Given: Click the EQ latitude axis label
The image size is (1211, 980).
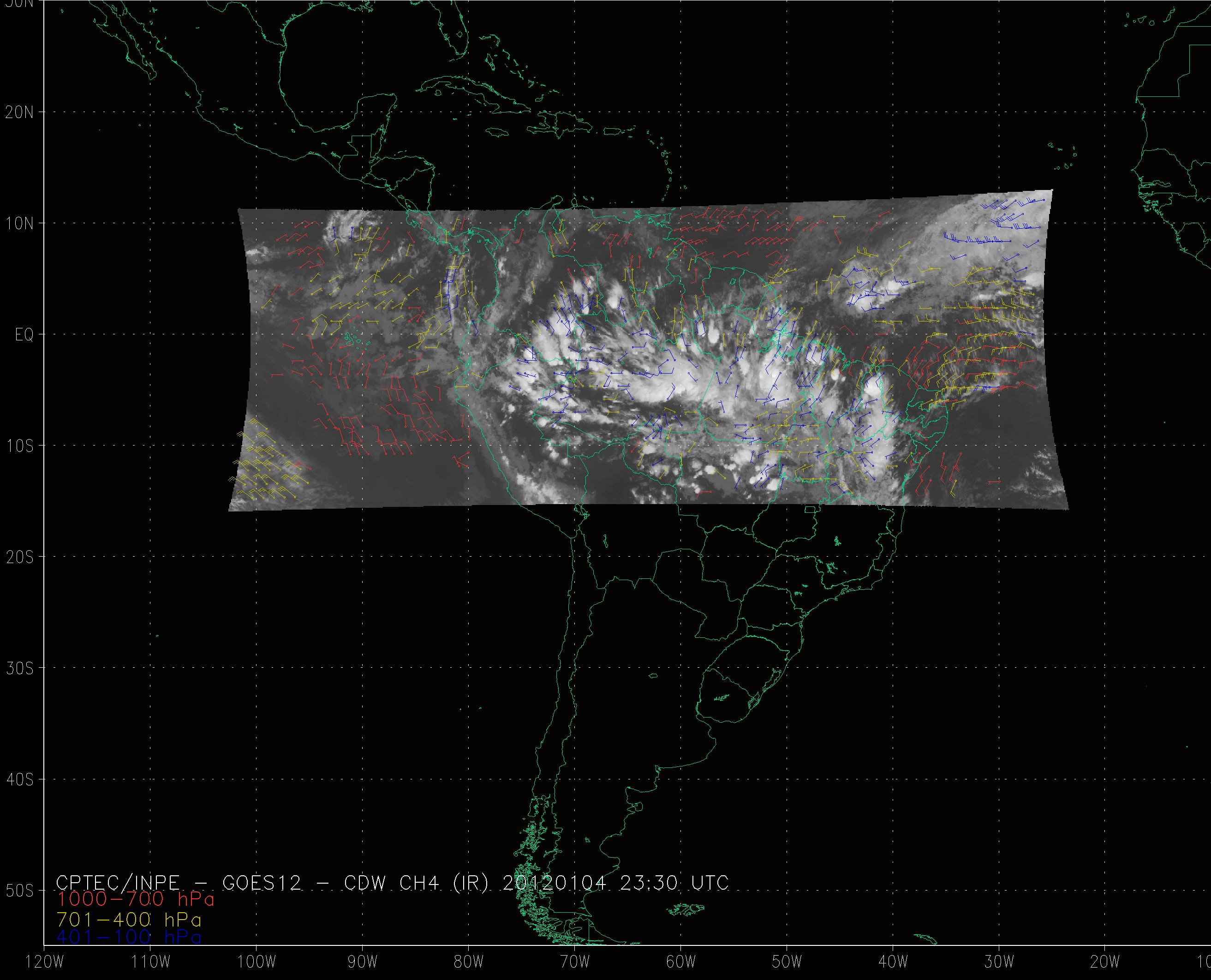Looking at the screenshot, I should (24, 335).
